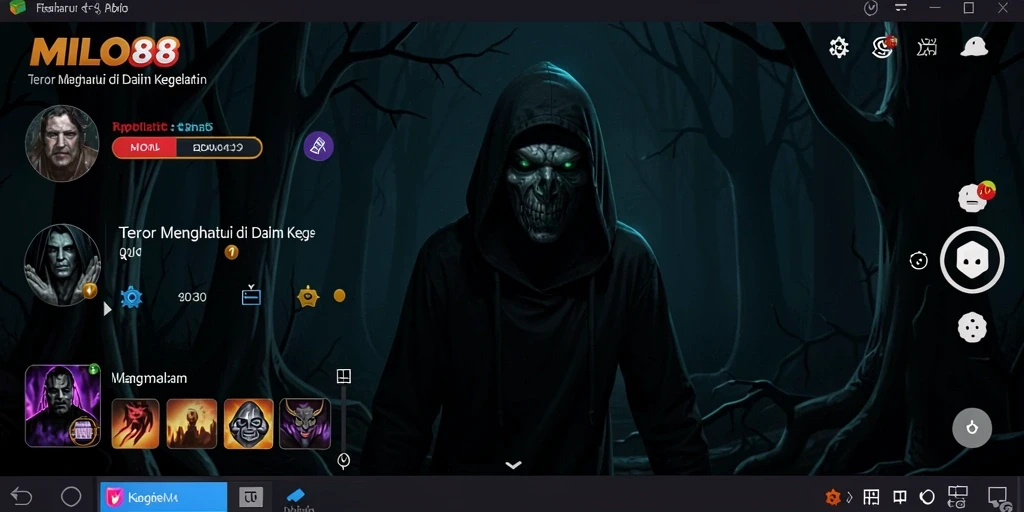Click the green cube app icon in title bar

[x=17, y=8]
